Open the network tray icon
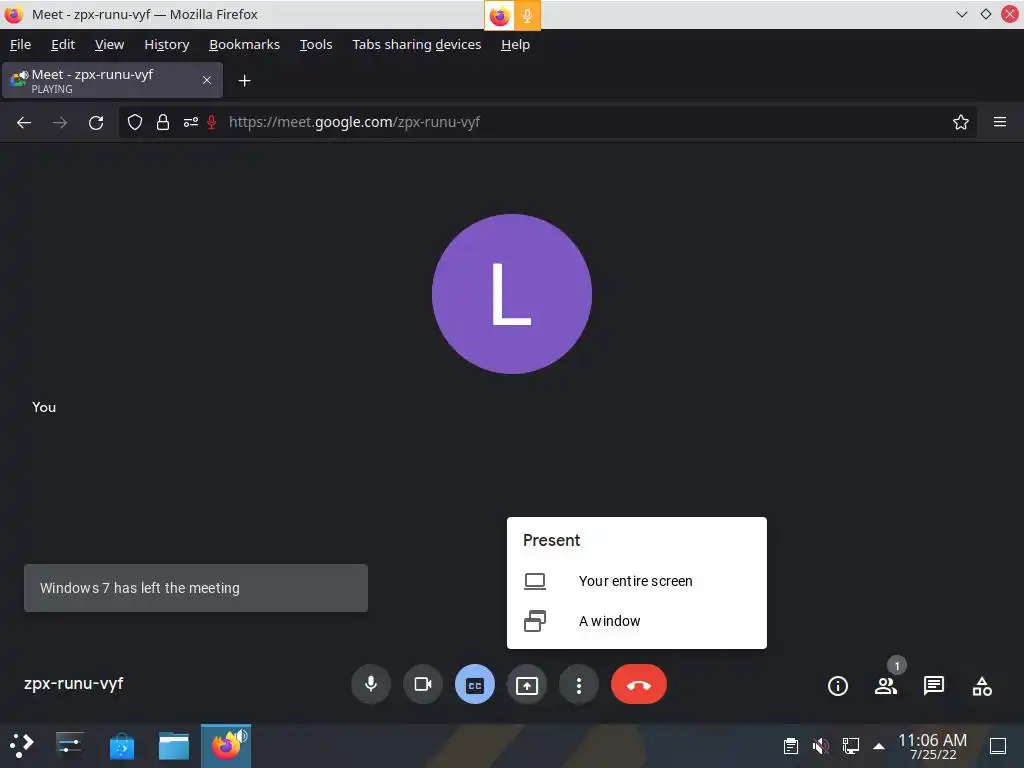This screenshot has width=1024, height=768. (x=850, y=746)
